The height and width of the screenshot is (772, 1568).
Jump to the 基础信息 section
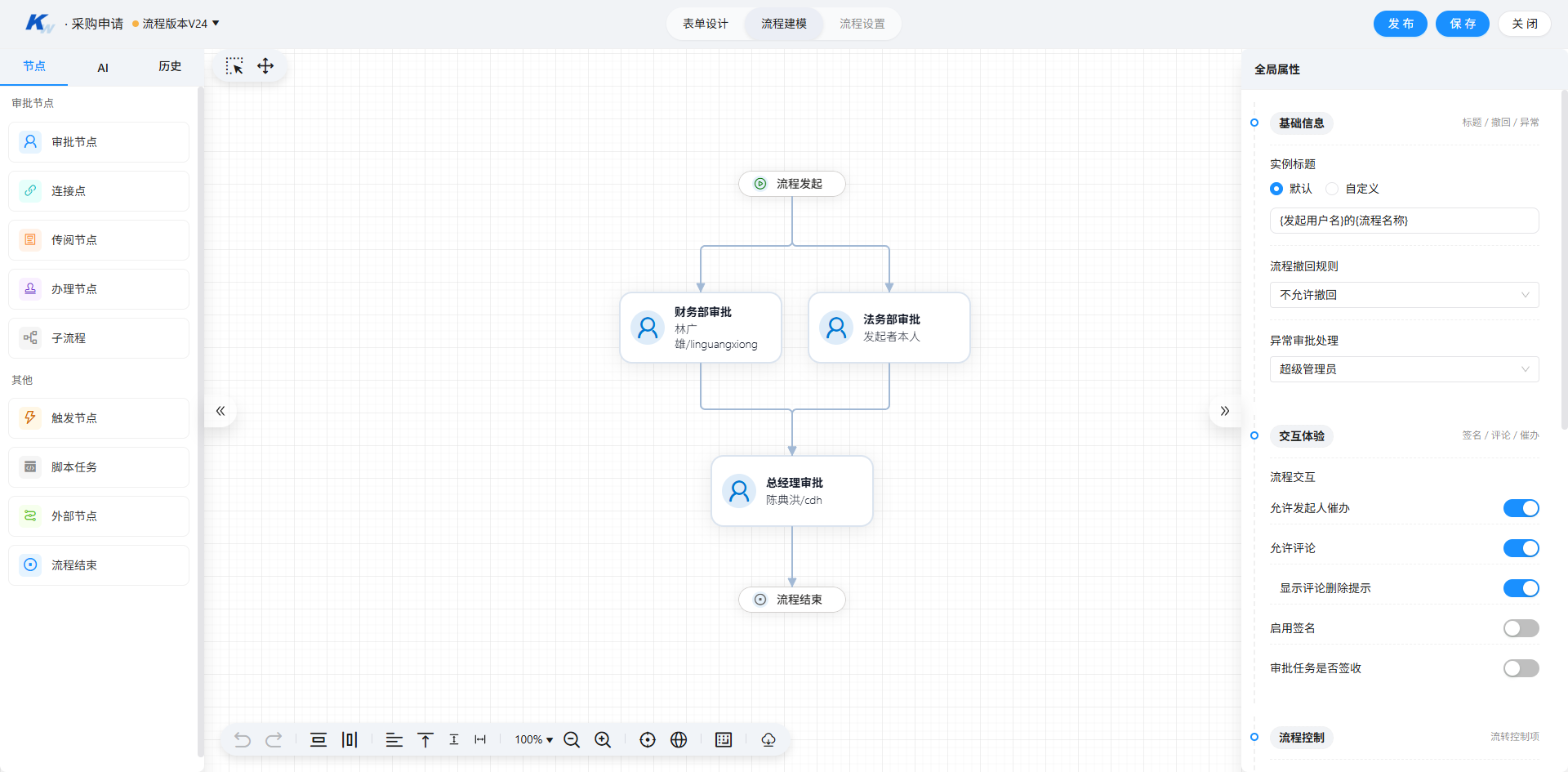[x=1302, y=123]
